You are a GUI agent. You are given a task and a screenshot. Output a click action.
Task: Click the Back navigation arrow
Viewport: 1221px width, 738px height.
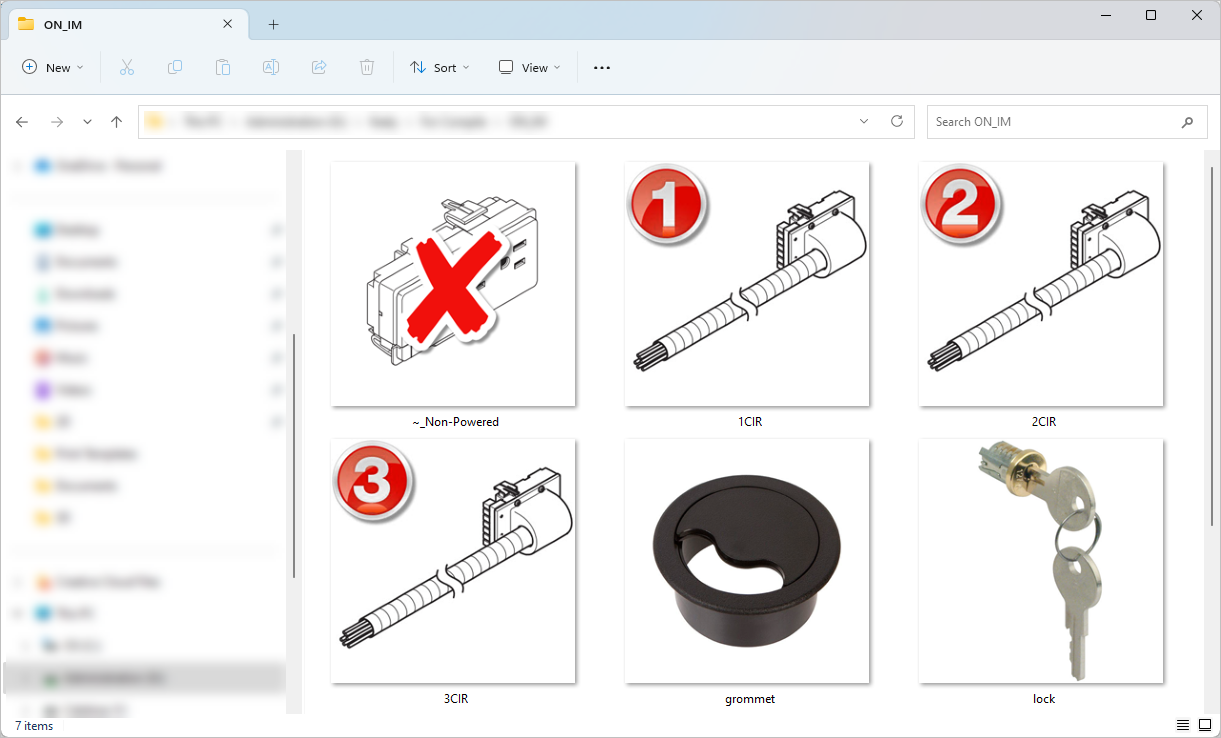[22, 121]
